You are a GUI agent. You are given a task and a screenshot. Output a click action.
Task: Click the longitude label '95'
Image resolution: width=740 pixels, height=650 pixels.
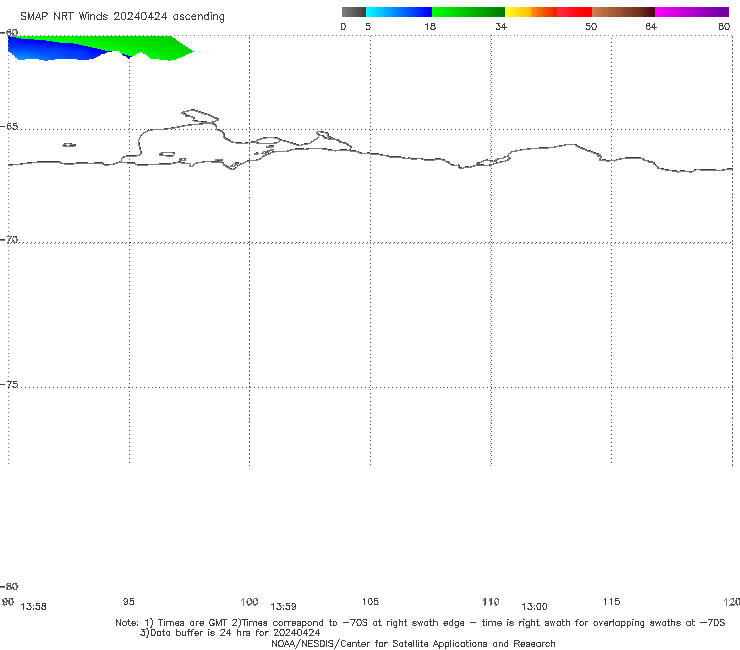129,602
